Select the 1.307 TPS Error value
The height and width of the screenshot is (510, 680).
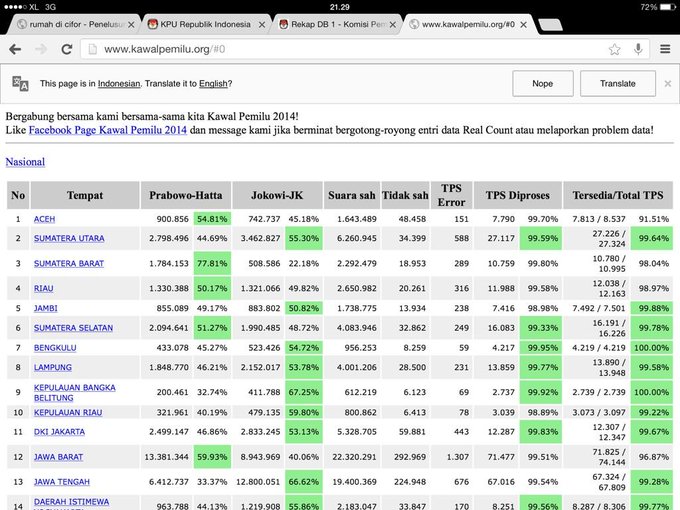[458, 457]
